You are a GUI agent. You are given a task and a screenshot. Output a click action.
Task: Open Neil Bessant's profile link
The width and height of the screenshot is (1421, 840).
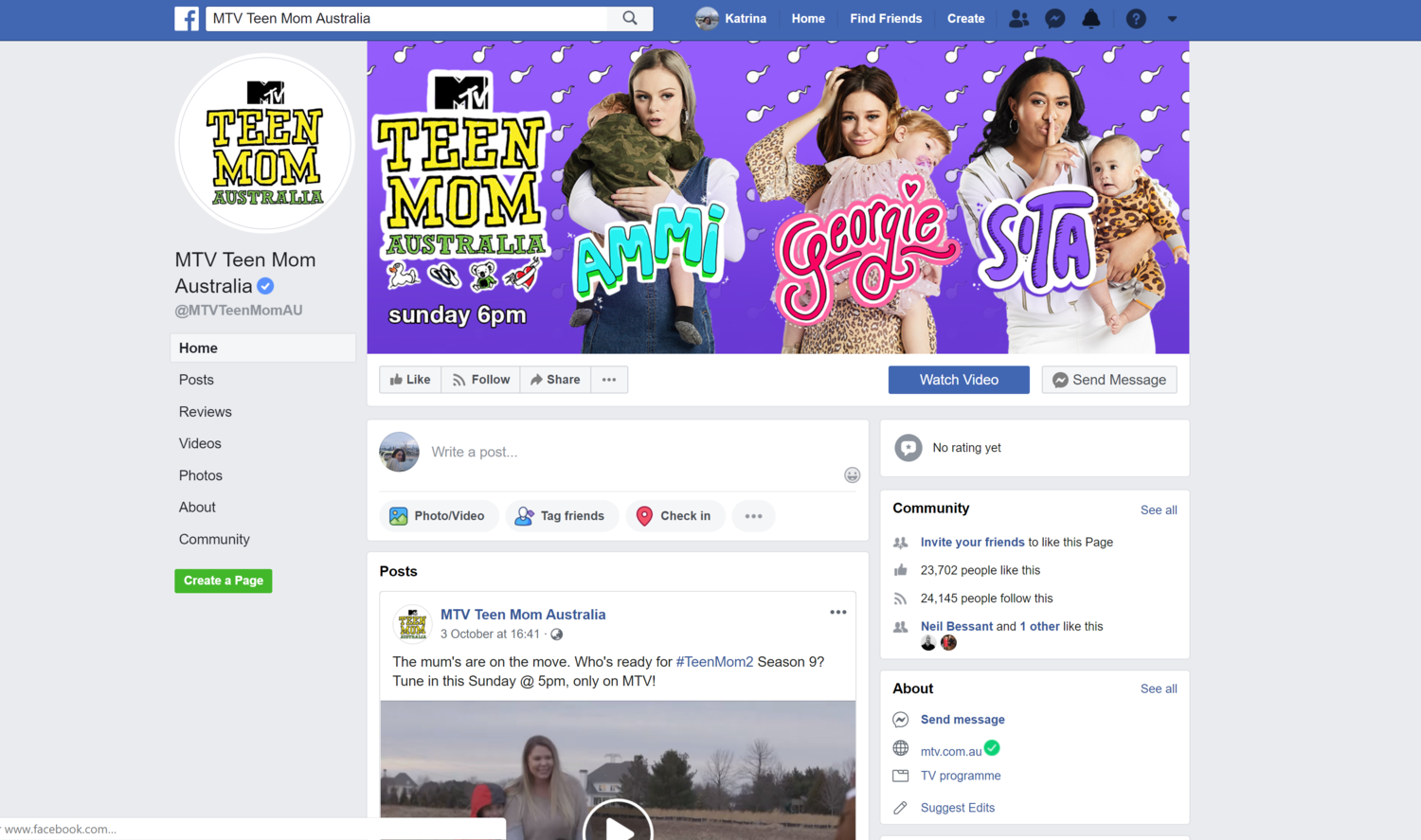click(957, 626)
